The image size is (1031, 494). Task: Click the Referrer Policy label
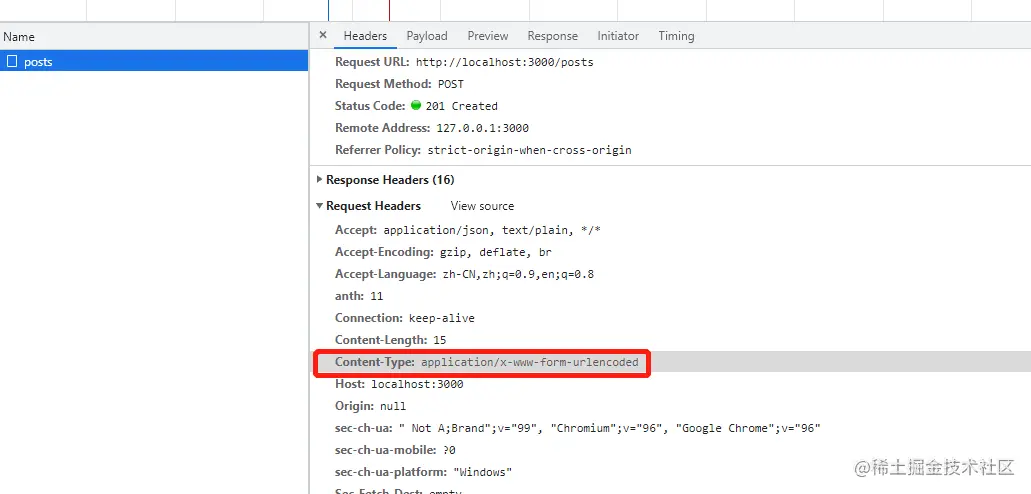[378, 149]
